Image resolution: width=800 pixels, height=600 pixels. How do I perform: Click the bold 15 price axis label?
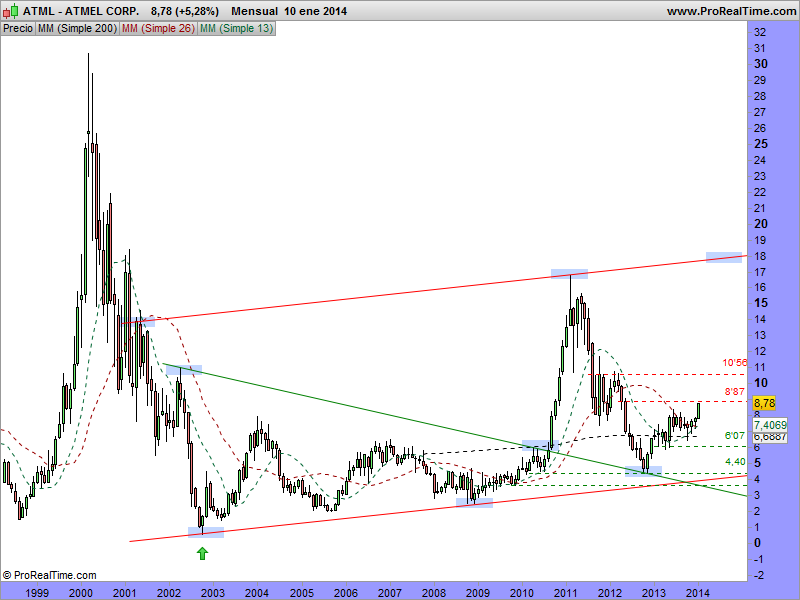click(x=761, y=303)
